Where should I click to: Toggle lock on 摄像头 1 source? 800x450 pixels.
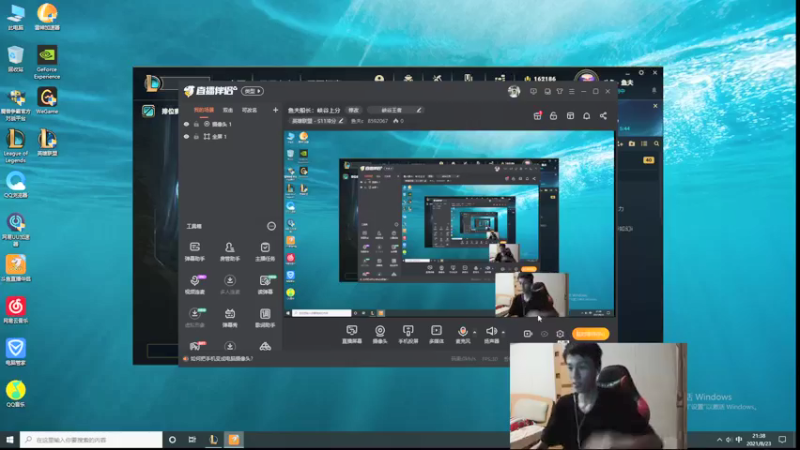[x=196, y=124]
